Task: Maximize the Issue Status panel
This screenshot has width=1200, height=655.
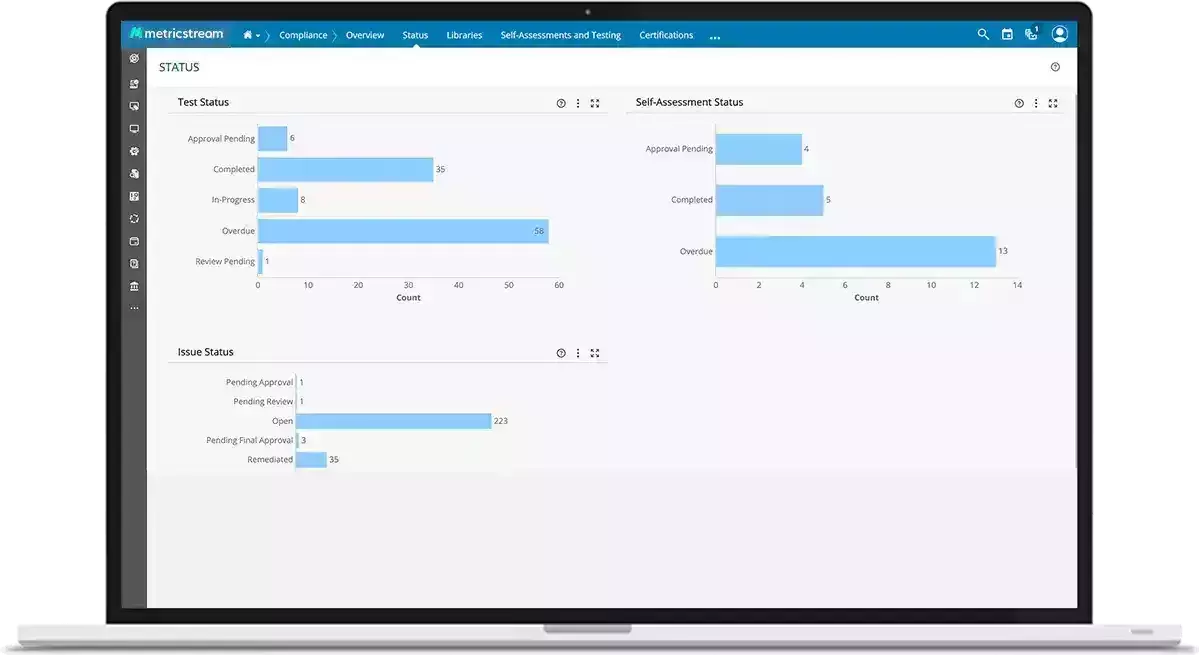Action: click(x=595, y=353)
